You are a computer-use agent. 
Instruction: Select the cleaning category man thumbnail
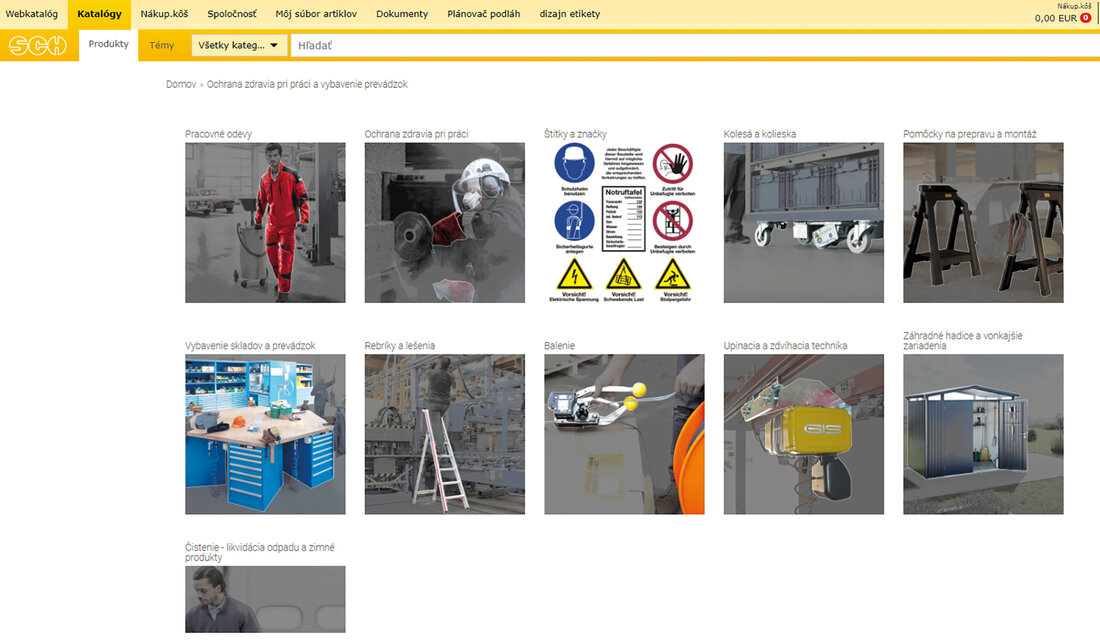click(265, 600)
